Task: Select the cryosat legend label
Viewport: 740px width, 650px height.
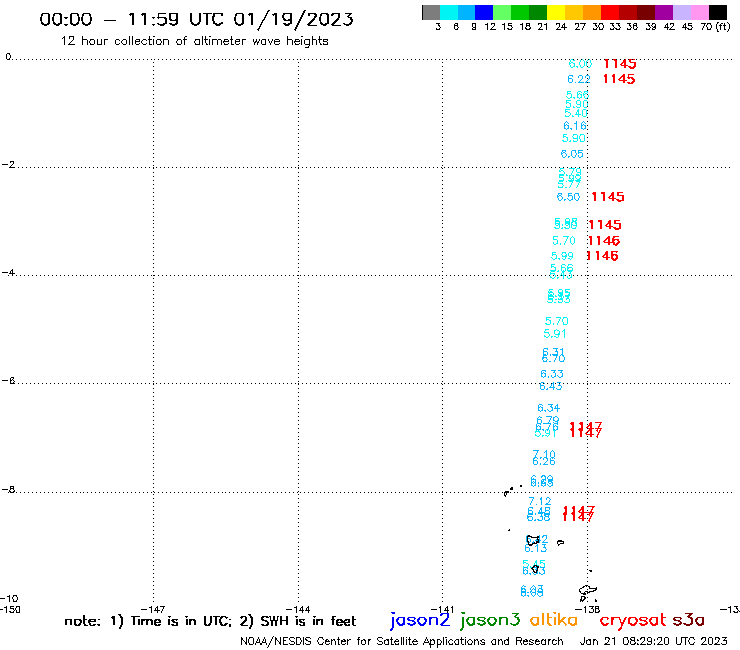Action: click(x=632, y=620)
